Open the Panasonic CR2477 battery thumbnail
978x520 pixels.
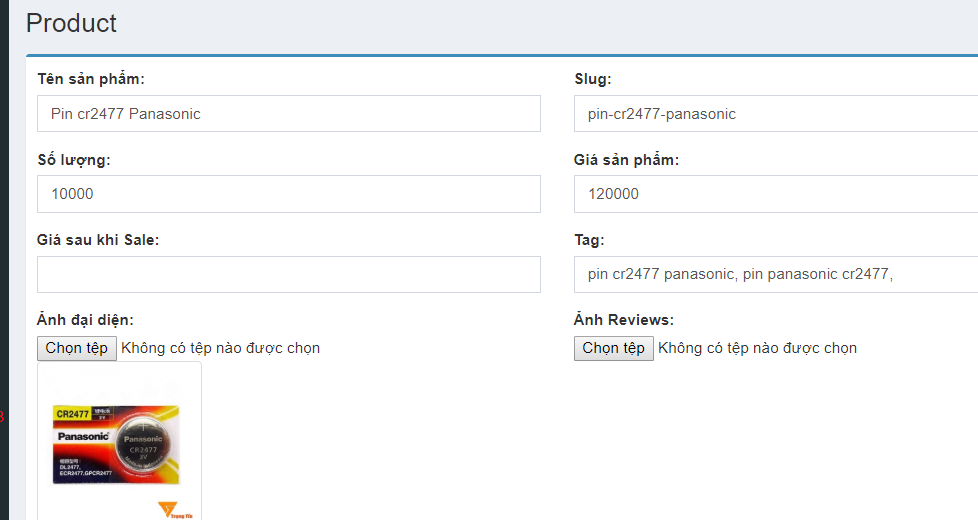point(119,441)
